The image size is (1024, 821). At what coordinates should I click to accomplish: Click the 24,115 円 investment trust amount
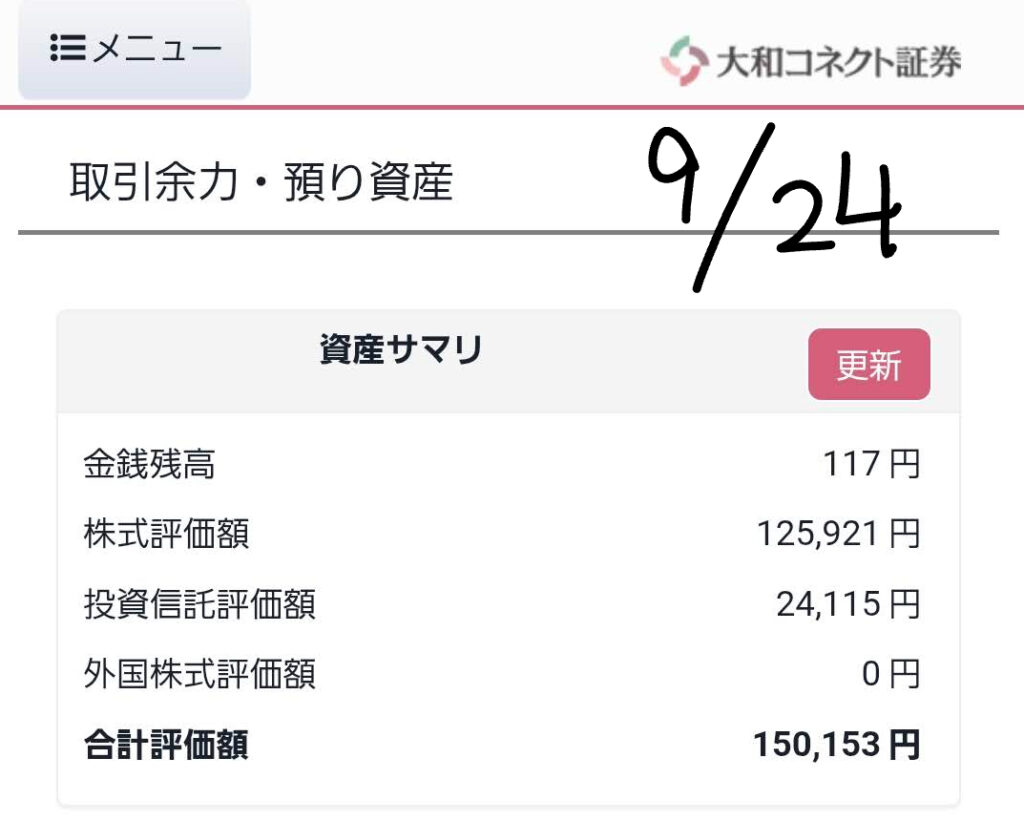click(848, 604)
